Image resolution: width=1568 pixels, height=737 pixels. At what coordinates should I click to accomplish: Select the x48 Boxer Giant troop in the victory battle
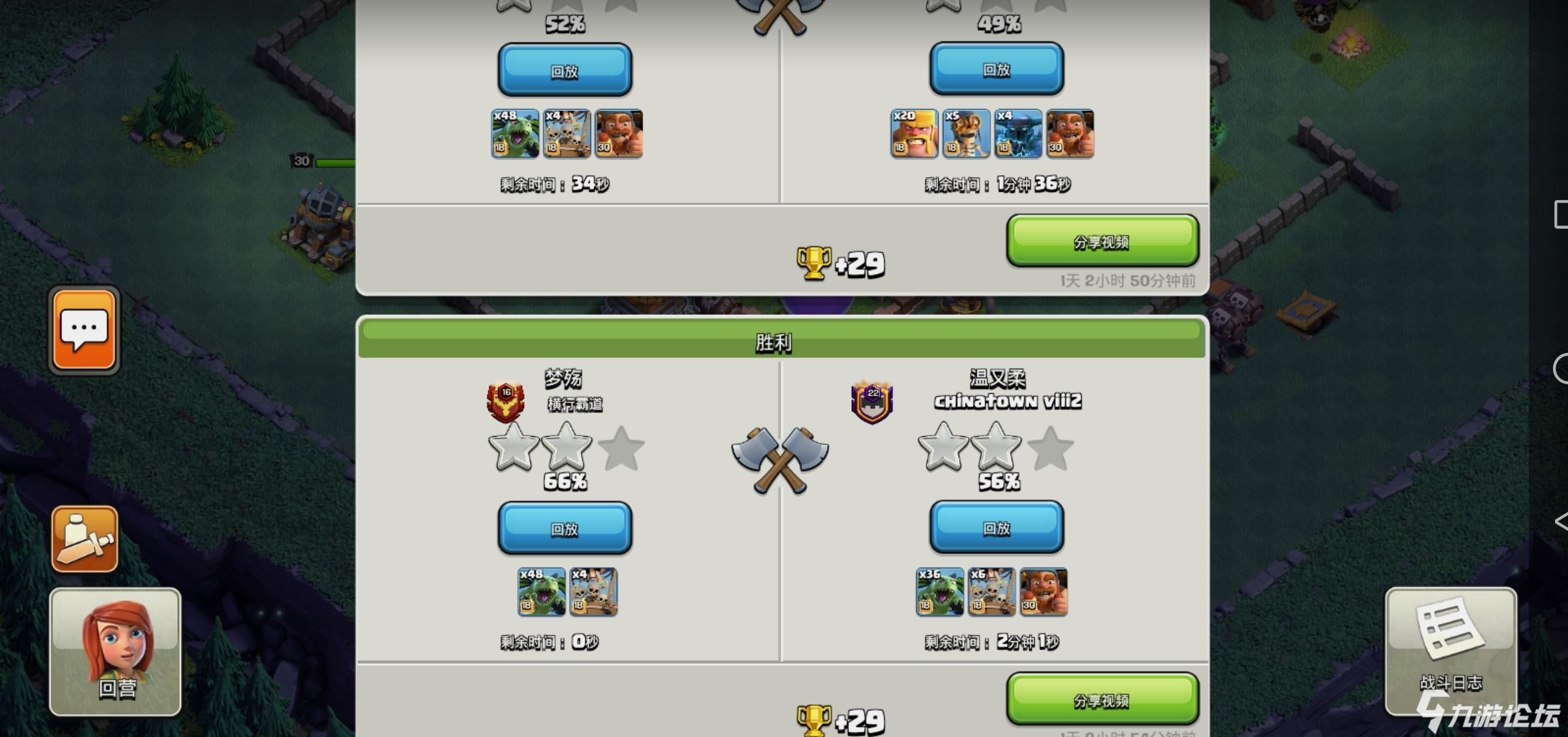pos(542,592)
